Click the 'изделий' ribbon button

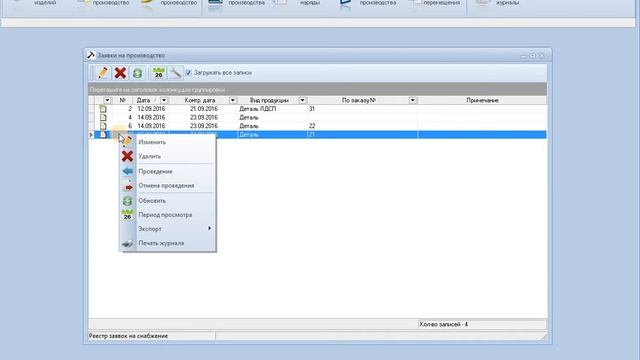pos(45,3)
